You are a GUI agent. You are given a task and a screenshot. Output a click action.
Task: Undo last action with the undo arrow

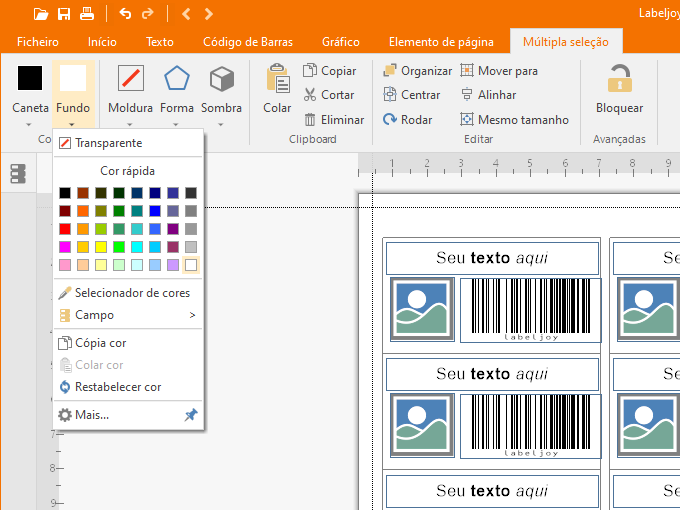pos(125,14)
